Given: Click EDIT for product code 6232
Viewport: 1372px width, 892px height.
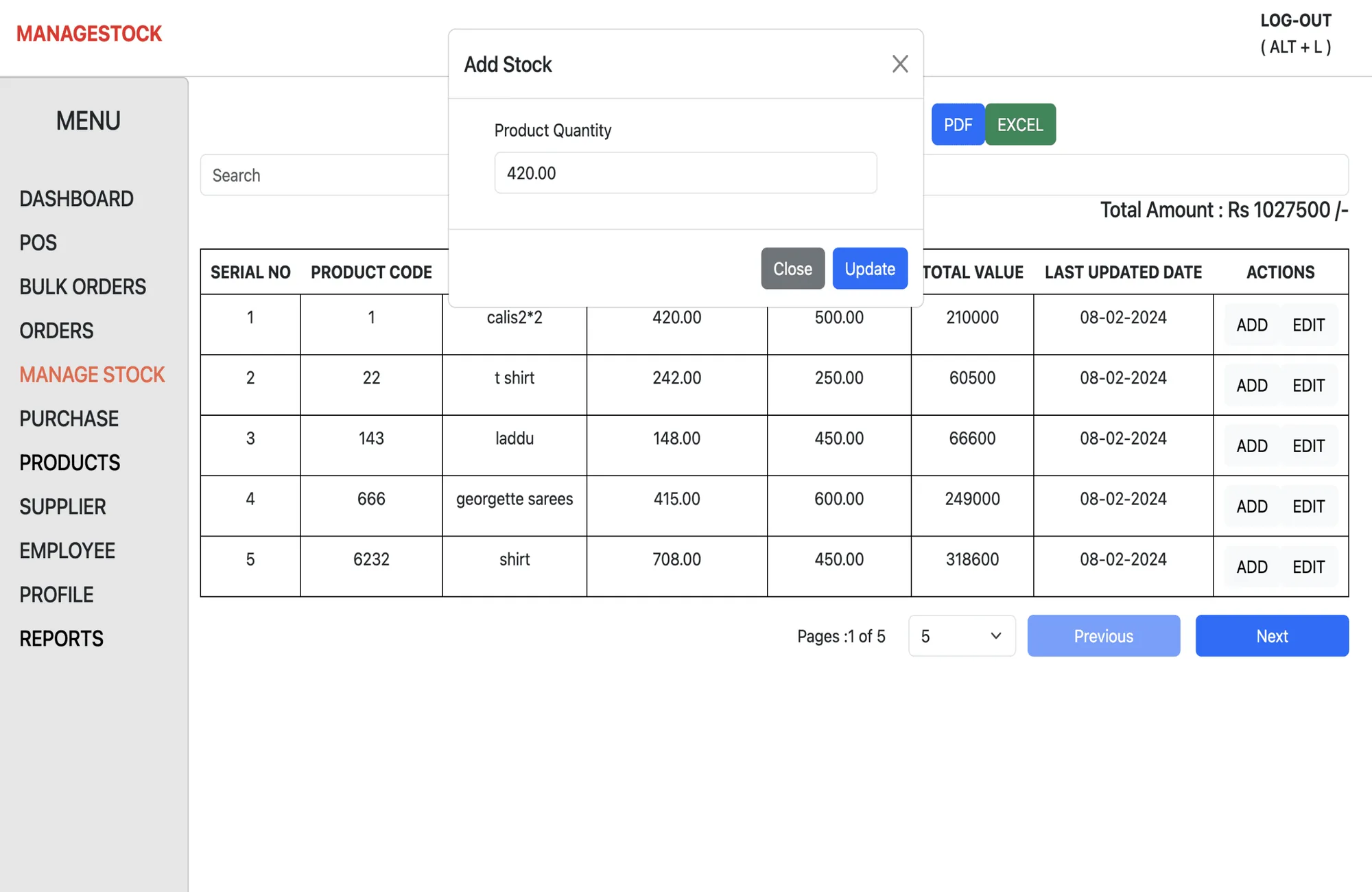Looking at the screenshot, I should pos(1308,567).
